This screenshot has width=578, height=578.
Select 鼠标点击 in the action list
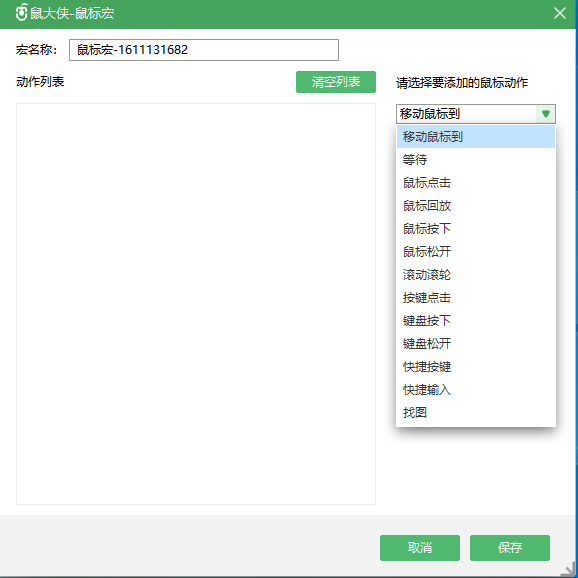(476, 183)
